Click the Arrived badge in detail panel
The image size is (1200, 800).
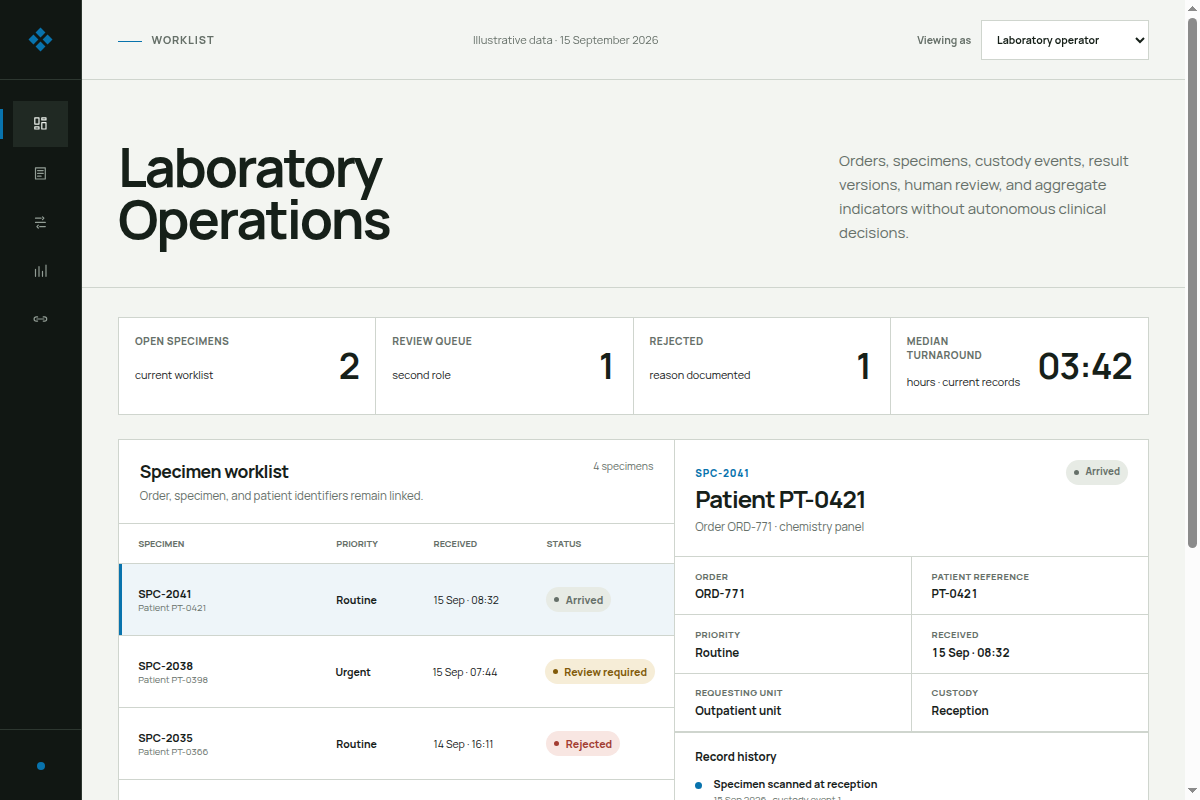pyautogui.click(x=1097, y=472)
